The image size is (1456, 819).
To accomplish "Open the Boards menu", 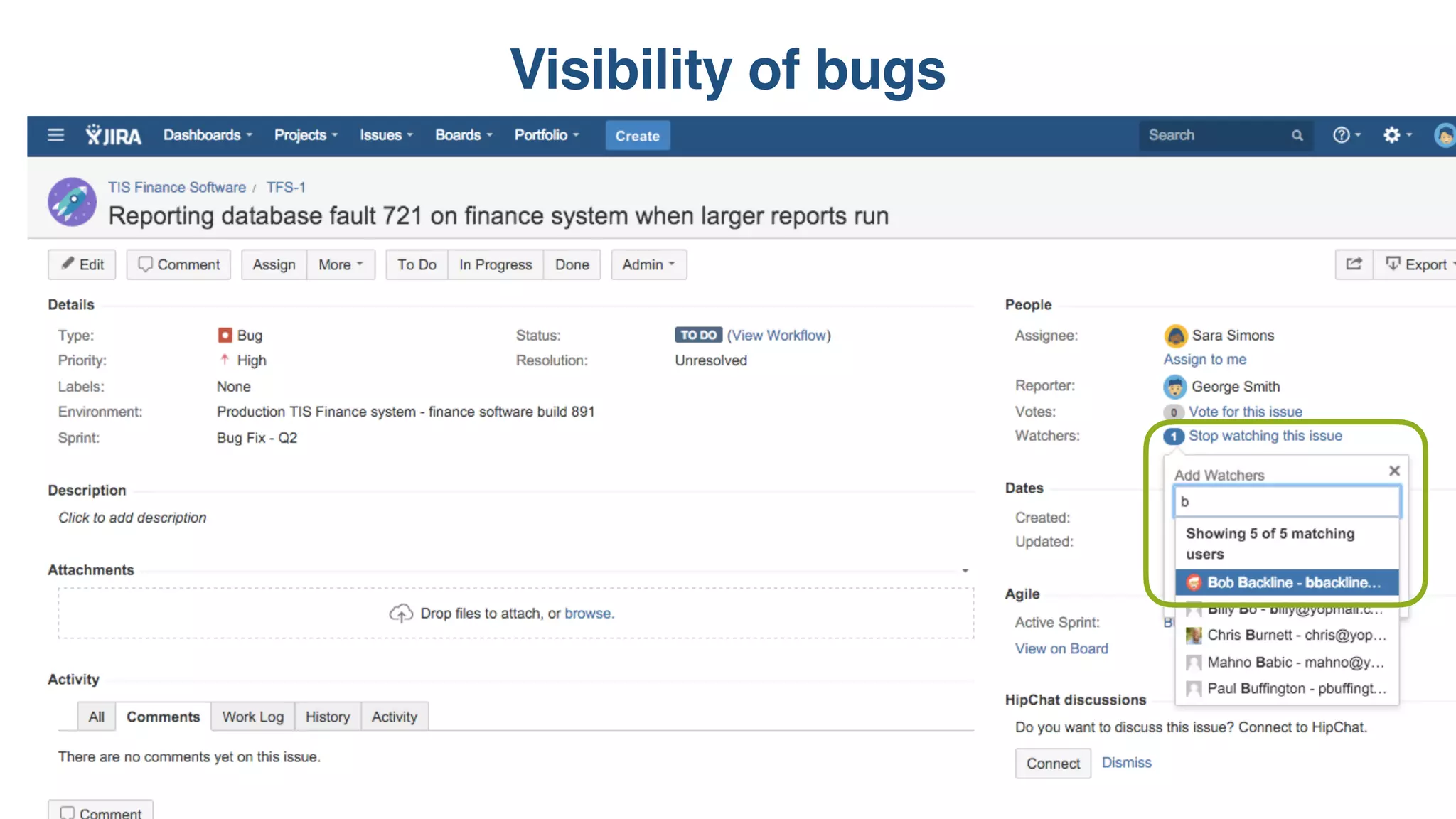I will 464,135.
